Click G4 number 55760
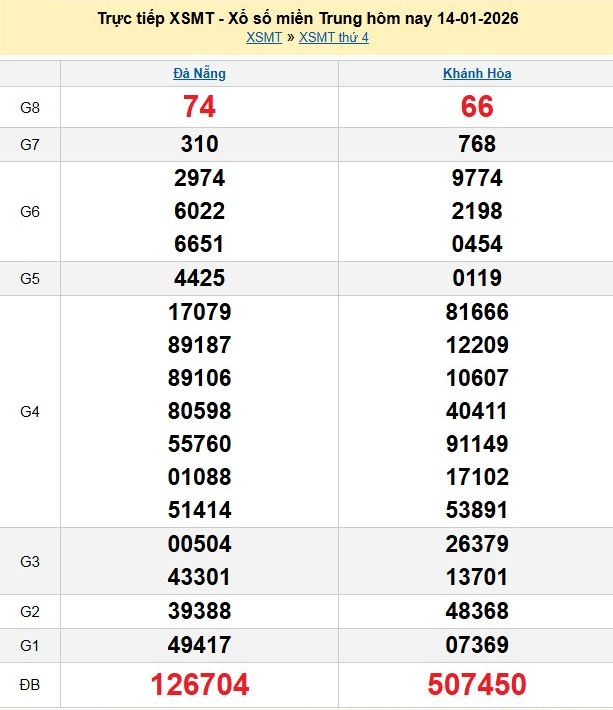The image size is (613, 710). [199, 444]
